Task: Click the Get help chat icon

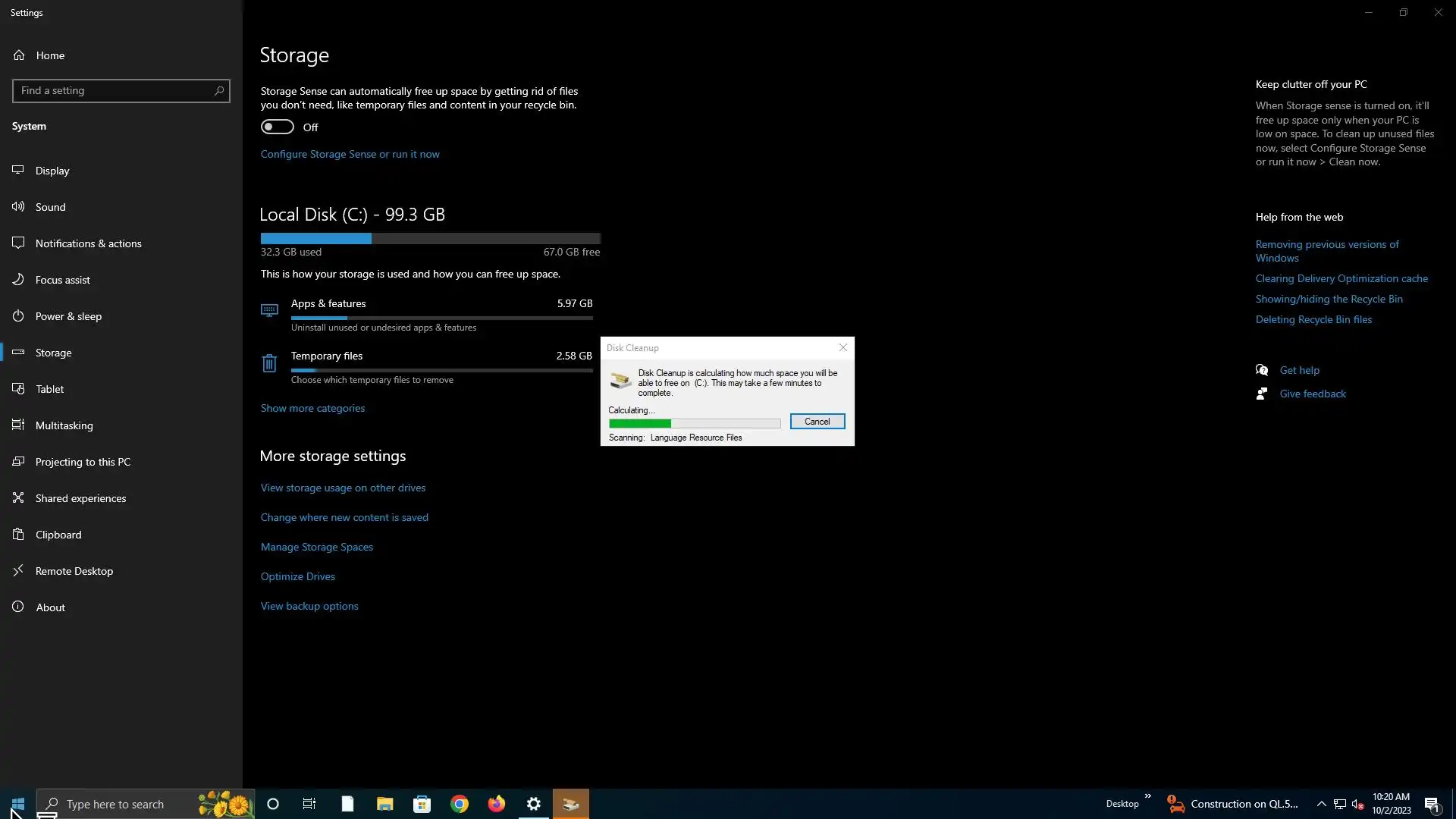Action: (x=1262, y=370)
